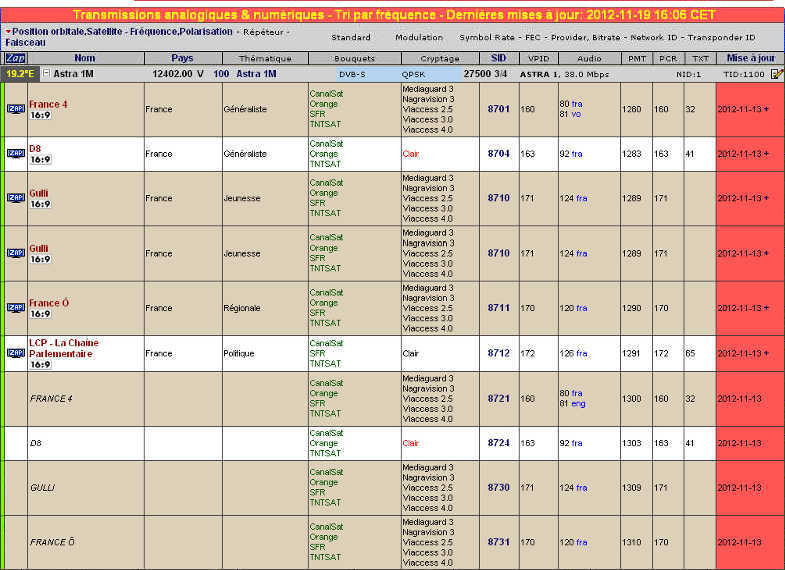Screen dimensions: 785x570
Task: Click the italic FRANCE 4 service name
Action: coord(51,399)
